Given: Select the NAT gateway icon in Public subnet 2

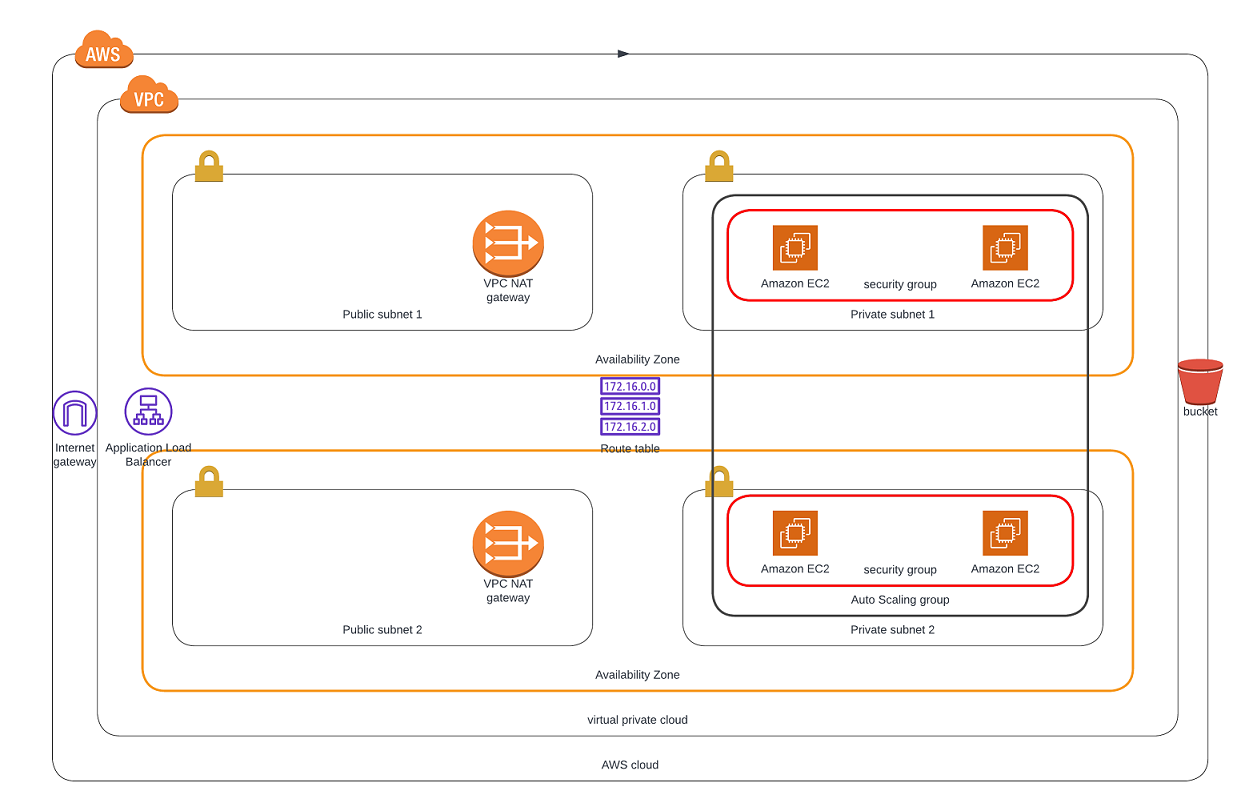Looking at the screenshot, I should pyautogui.click(x=508, y=544).
